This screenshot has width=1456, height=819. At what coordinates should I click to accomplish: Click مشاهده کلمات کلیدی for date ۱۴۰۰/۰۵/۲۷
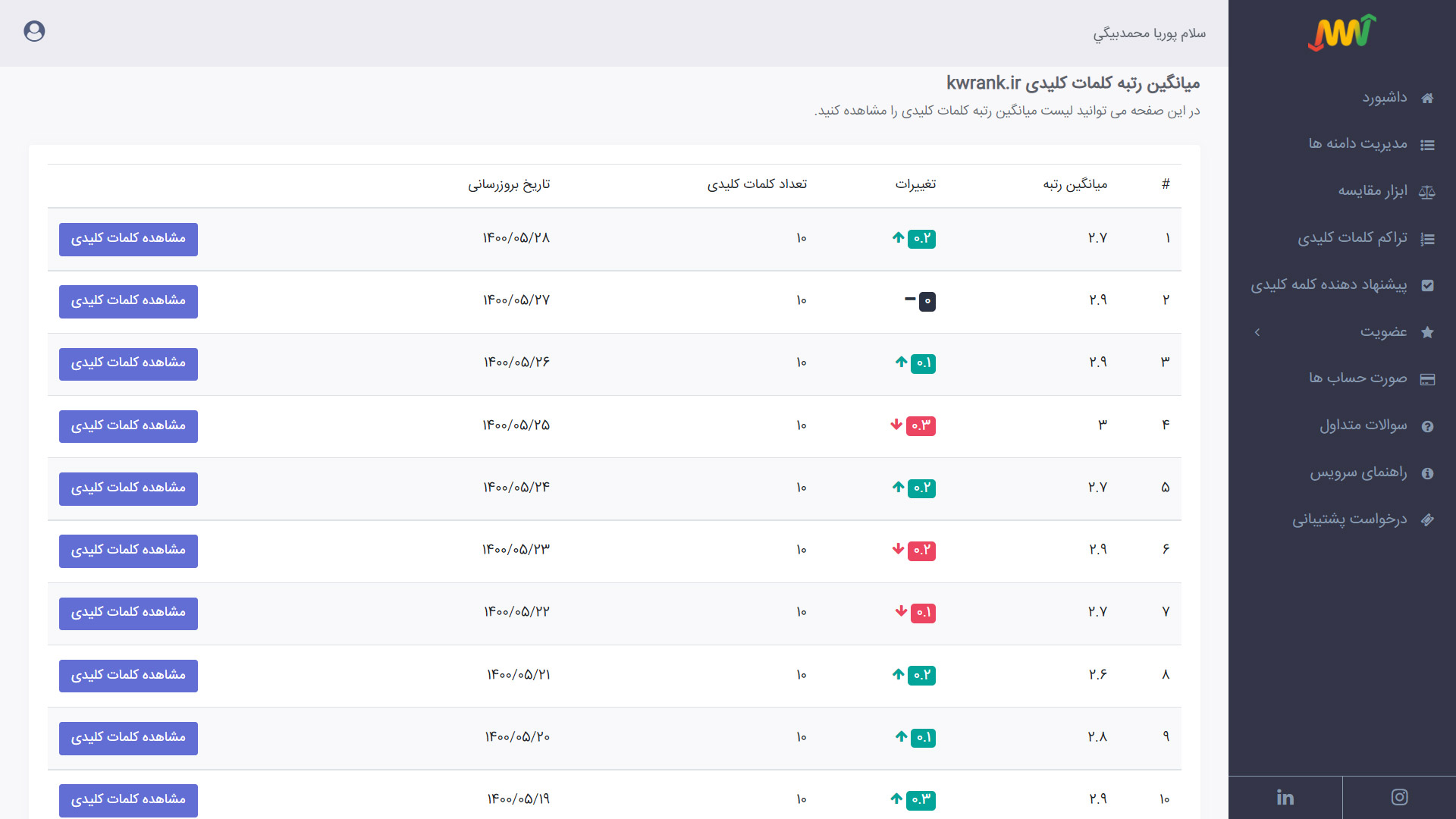click(x=128, y=301)
